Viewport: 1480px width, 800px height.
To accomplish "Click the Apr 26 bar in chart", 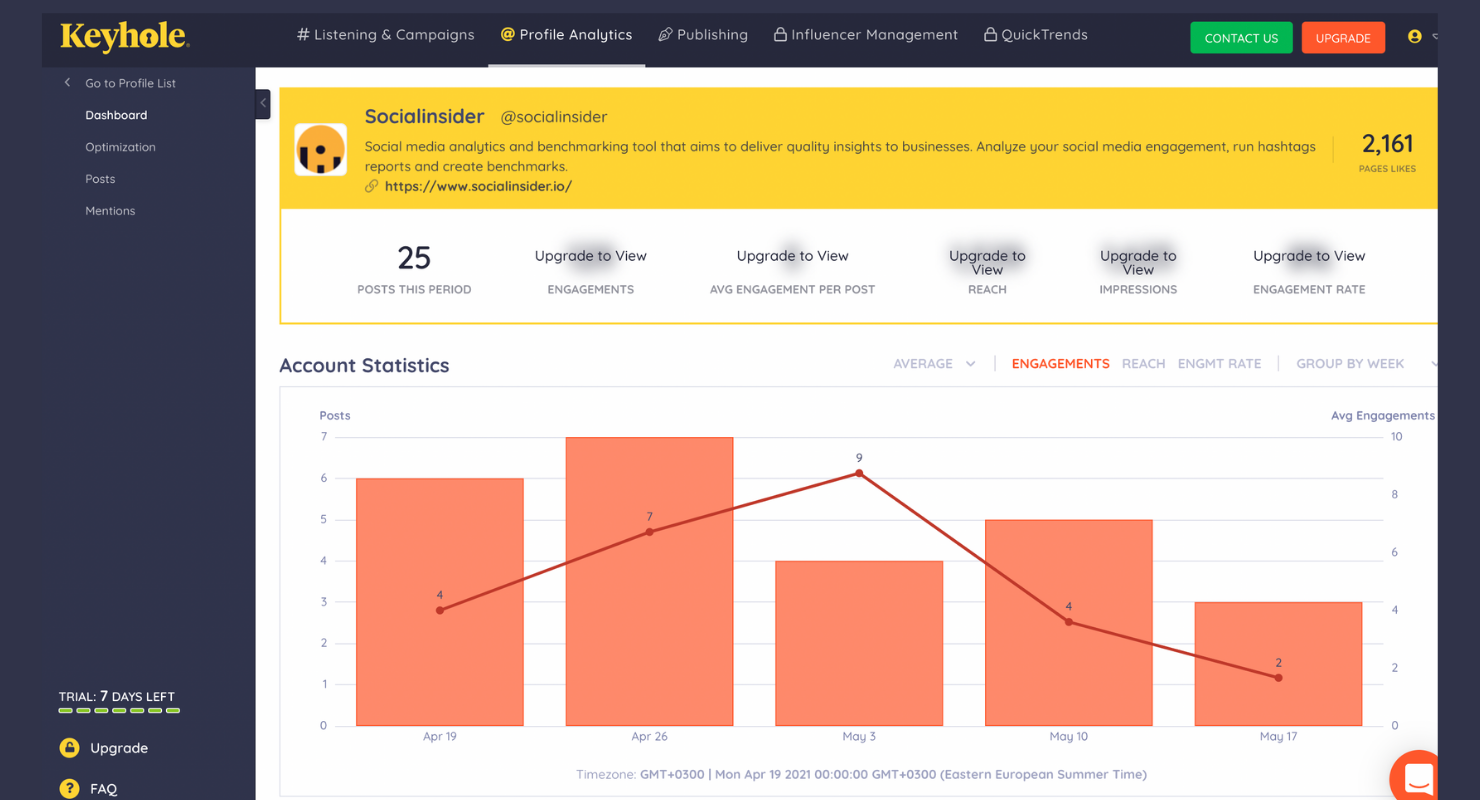I will pyautogui.click(x=649, y=581).
